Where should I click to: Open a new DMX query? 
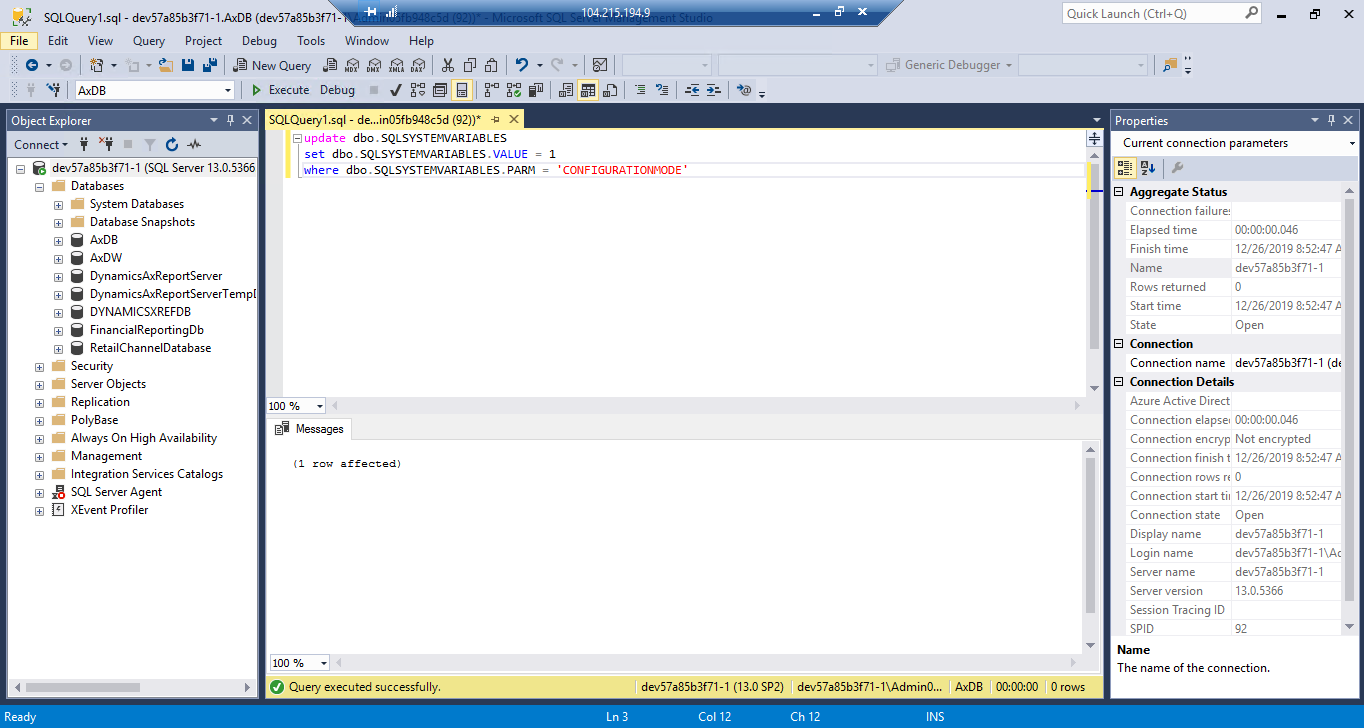click(x=373, y=65)
